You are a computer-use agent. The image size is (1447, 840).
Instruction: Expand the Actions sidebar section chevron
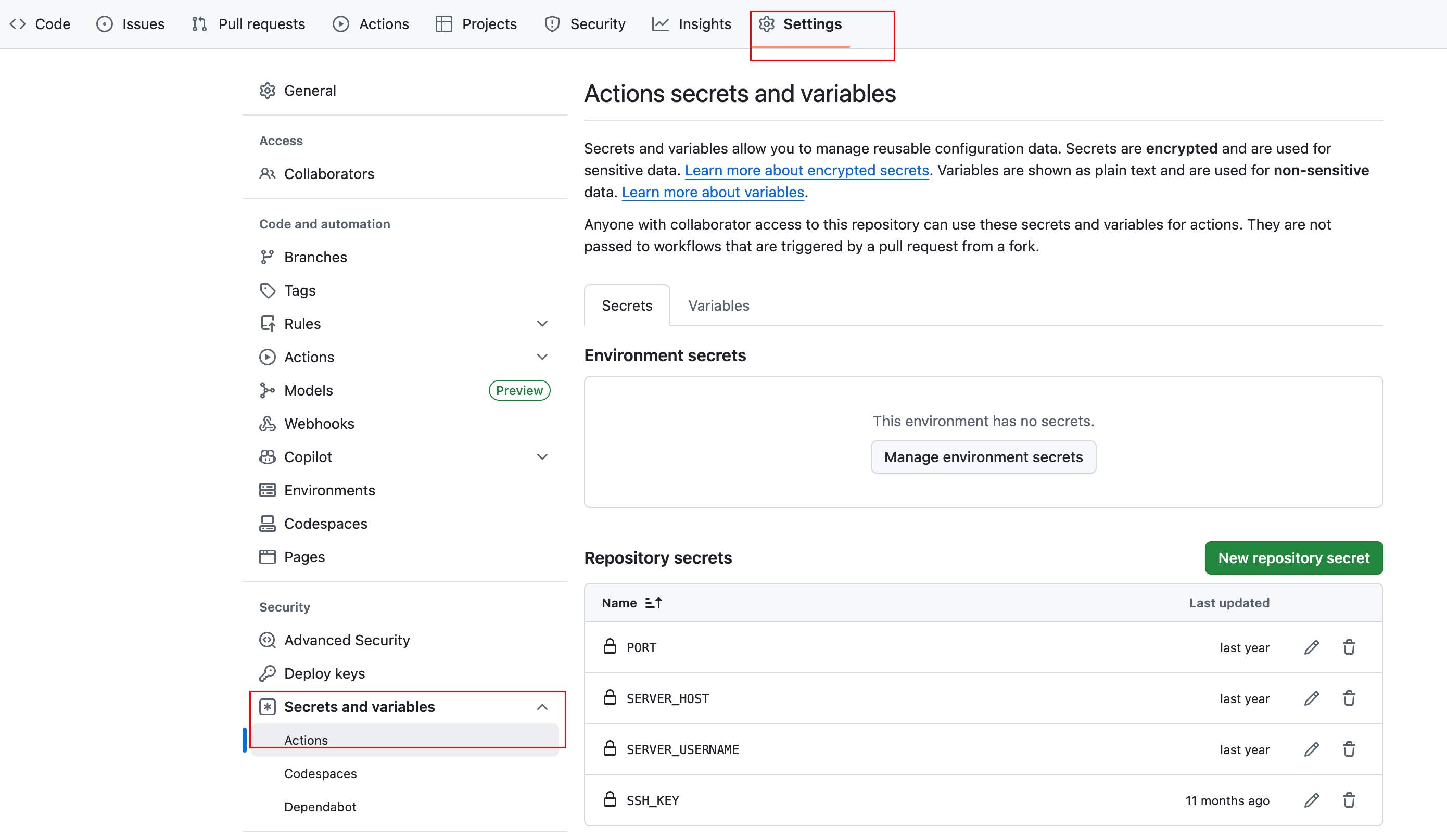542,357
